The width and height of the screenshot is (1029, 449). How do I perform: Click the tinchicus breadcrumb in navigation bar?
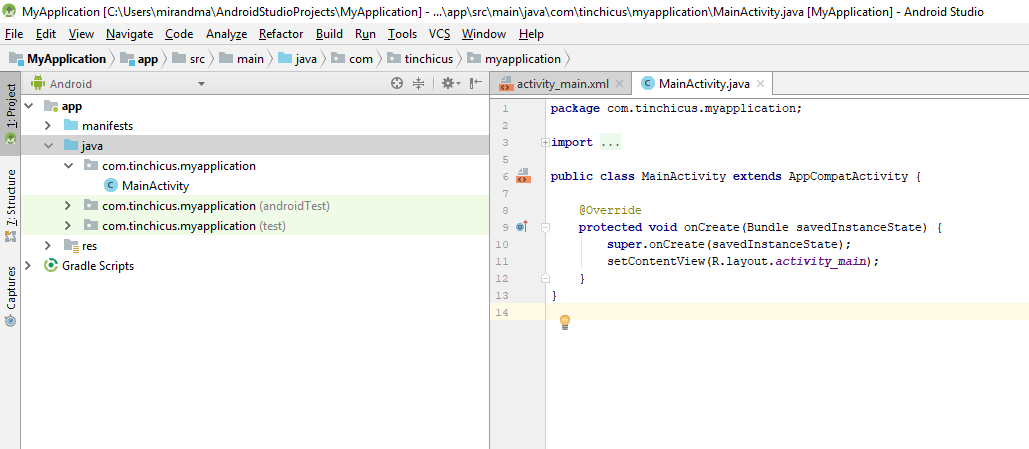point(427,59)
